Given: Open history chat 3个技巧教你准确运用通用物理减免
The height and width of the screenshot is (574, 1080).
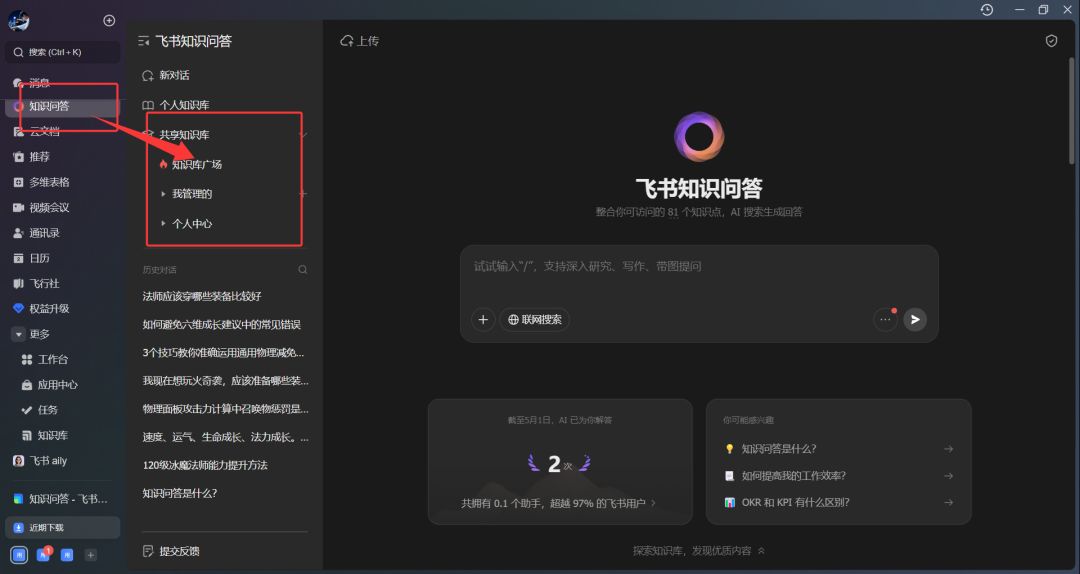Looking at the screenshot, I should click(224, 353).
